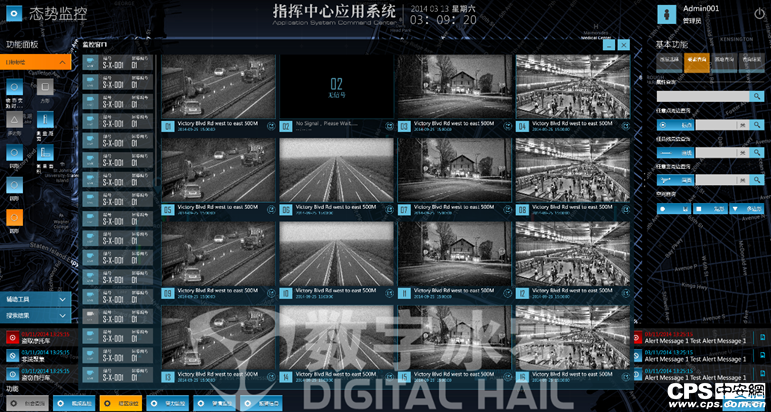Expand the 搜索结果 section
The width and height of the screenshot is (771, 412).
(36, 315)
